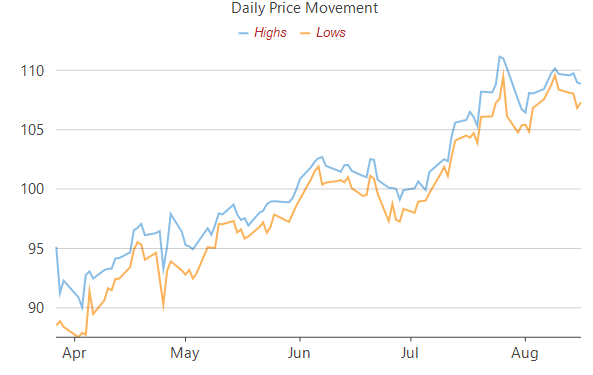This screenshot has width=593, height=375.
Task: Click the Daily Price Movement chart title
Action: tap(304, 8)
